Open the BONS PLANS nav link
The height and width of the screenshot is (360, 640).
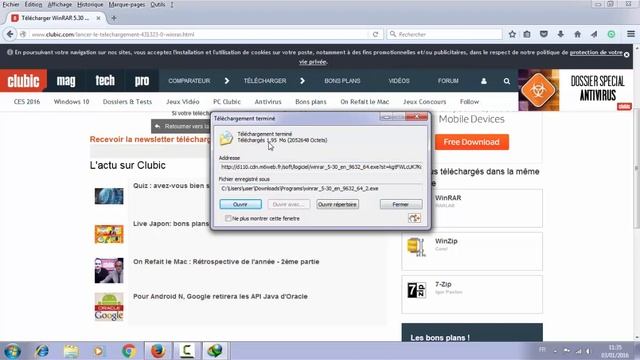342,81
